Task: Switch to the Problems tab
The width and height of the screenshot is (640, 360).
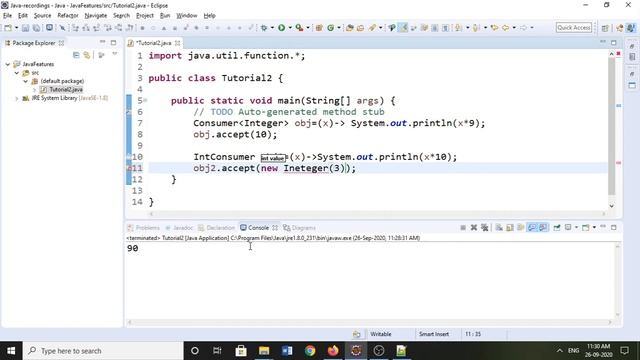Action: click(144, 228)
